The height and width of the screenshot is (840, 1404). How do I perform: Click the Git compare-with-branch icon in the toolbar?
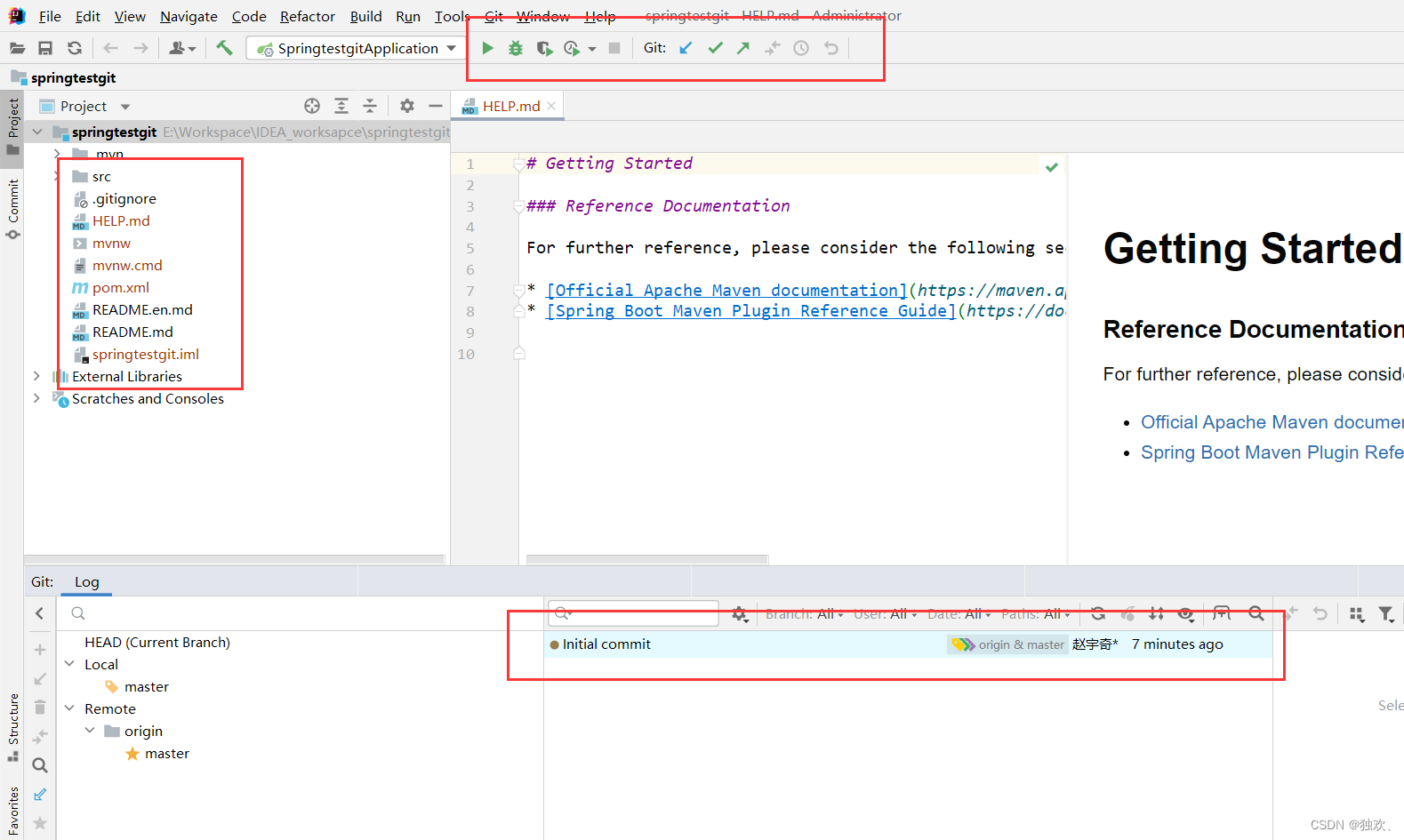(772, 48)
